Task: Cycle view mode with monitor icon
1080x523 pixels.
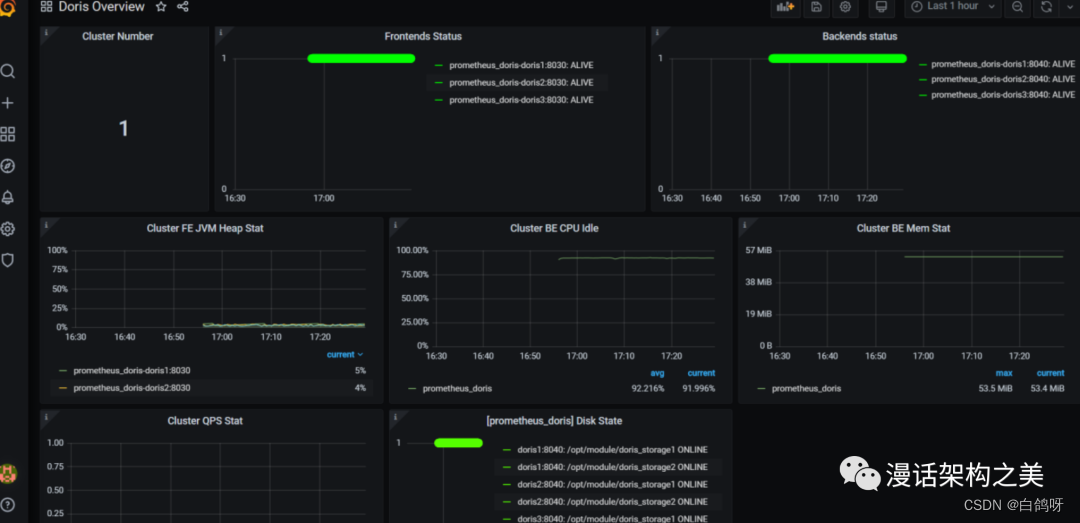Action: 880,7
